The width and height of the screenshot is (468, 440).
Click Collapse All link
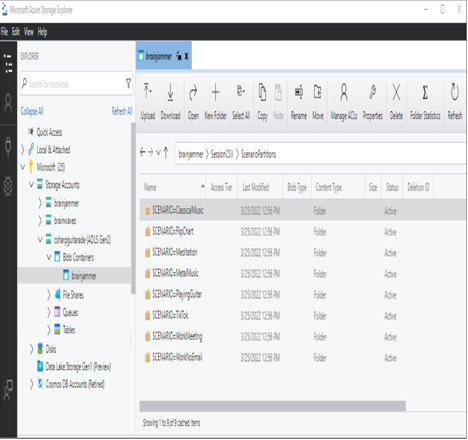click(32, 111)
